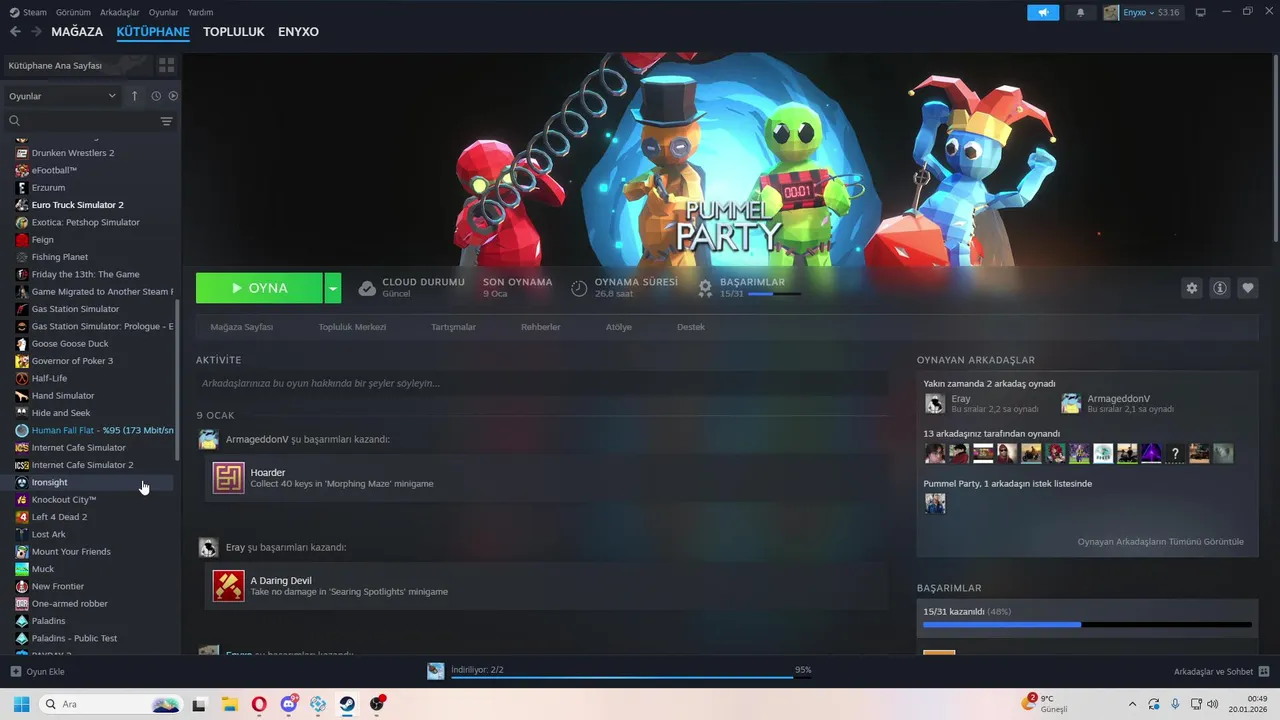
Task: Open advanced filter options icon
Action: coord(166,121)
